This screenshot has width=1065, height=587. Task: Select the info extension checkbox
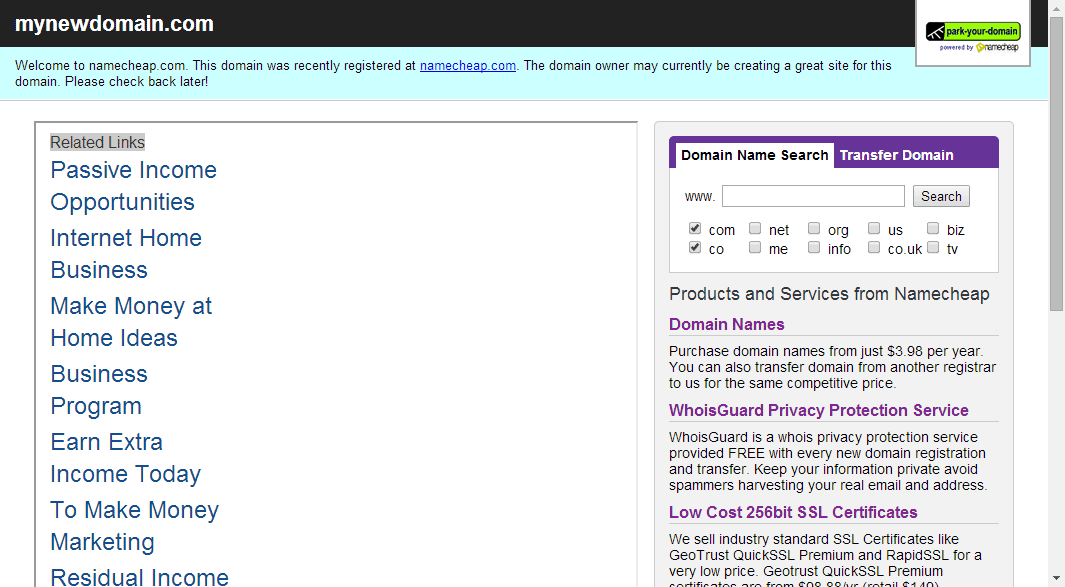coord(814,247)
